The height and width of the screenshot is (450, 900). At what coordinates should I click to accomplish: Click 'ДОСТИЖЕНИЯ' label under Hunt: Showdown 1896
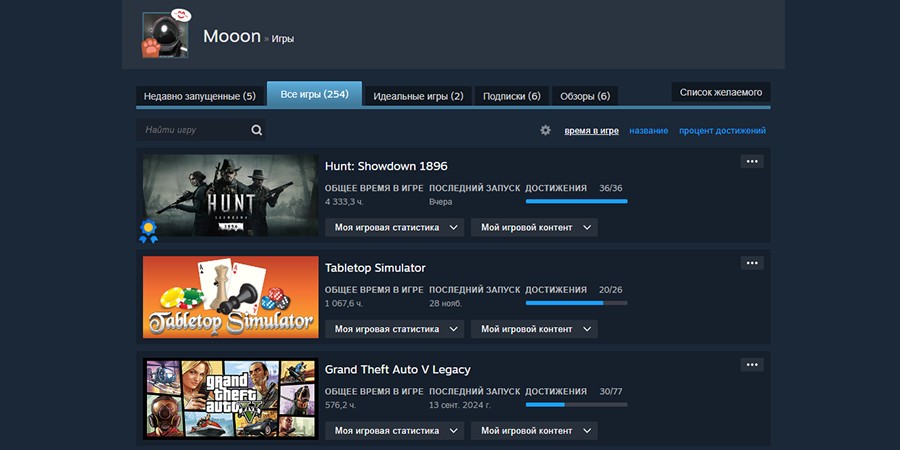pyautogui.click(x=556, y=188)
